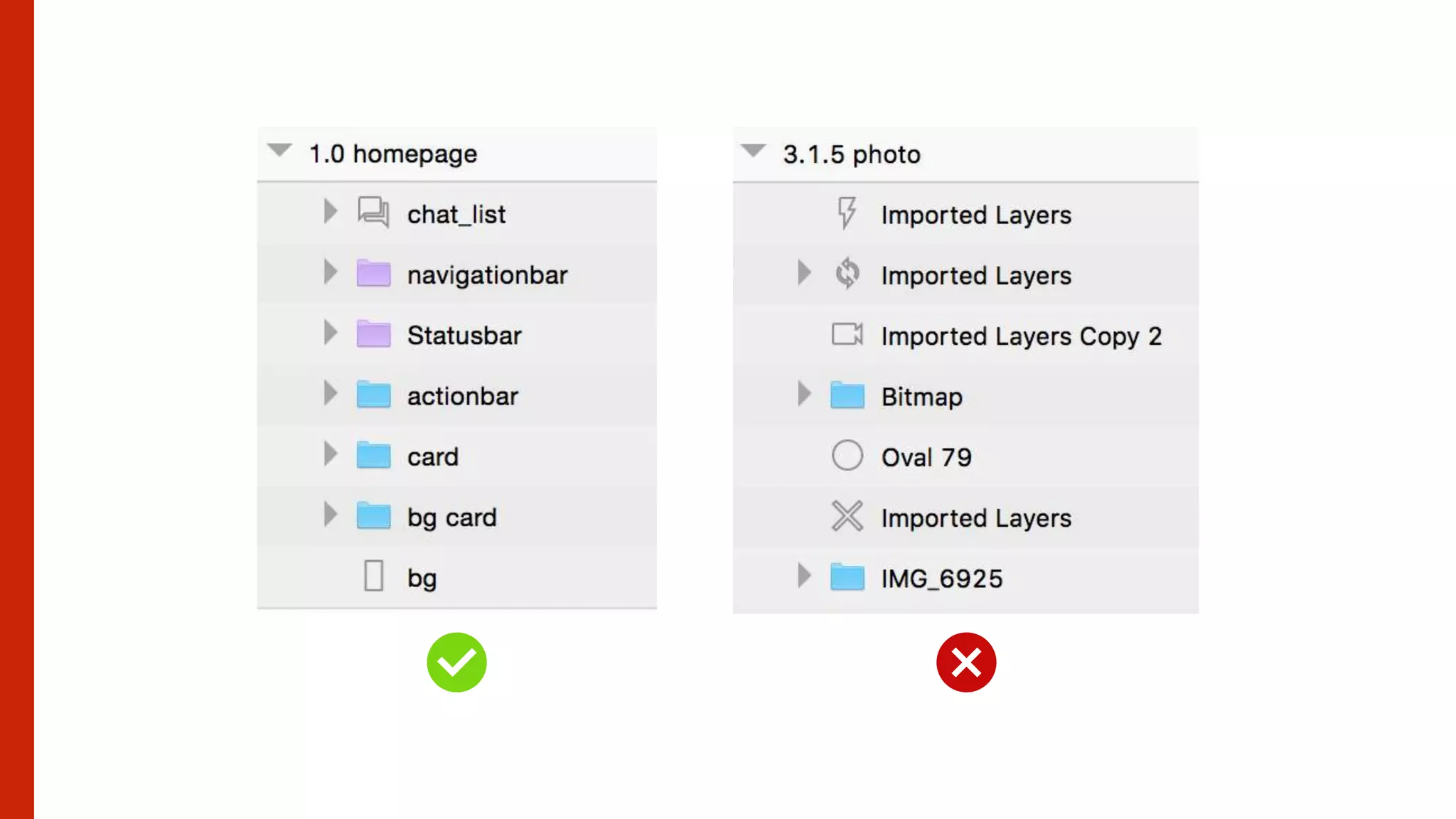Select the bg card layer
Viewport: 1456px width, 819px height.
click(x=451, y=518)
